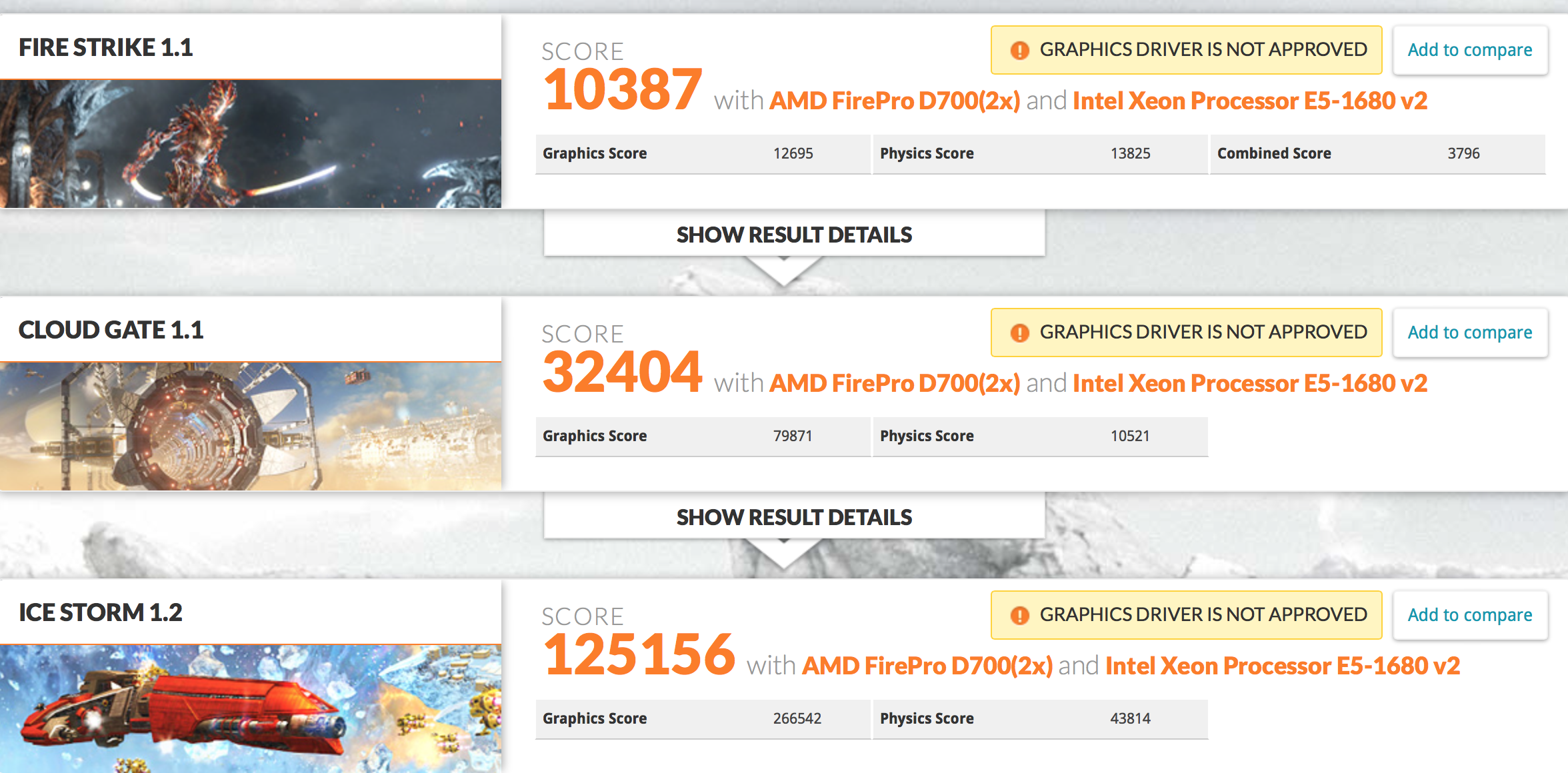Open AMD FirePro D700(2x) link in Cloud Gate

[895, 383]
